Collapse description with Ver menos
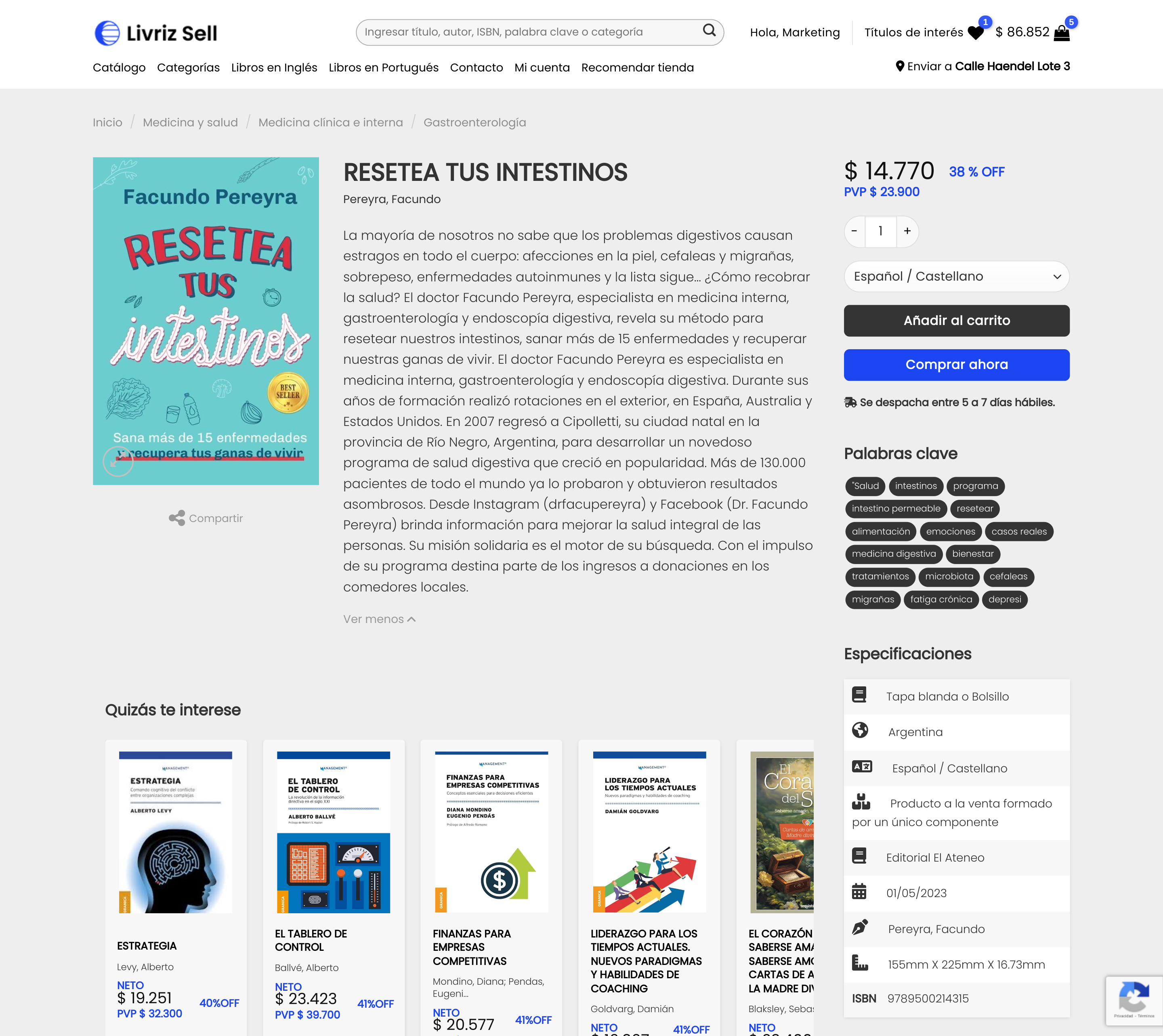 tap(379, 619)
